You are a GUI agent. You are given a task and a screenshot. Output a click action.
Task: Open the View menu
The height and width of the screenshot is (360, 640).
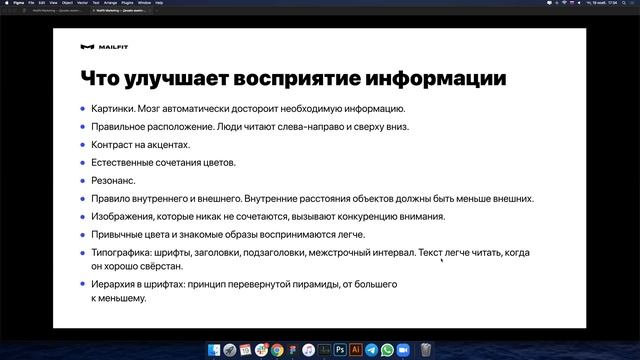coord(53,3)
